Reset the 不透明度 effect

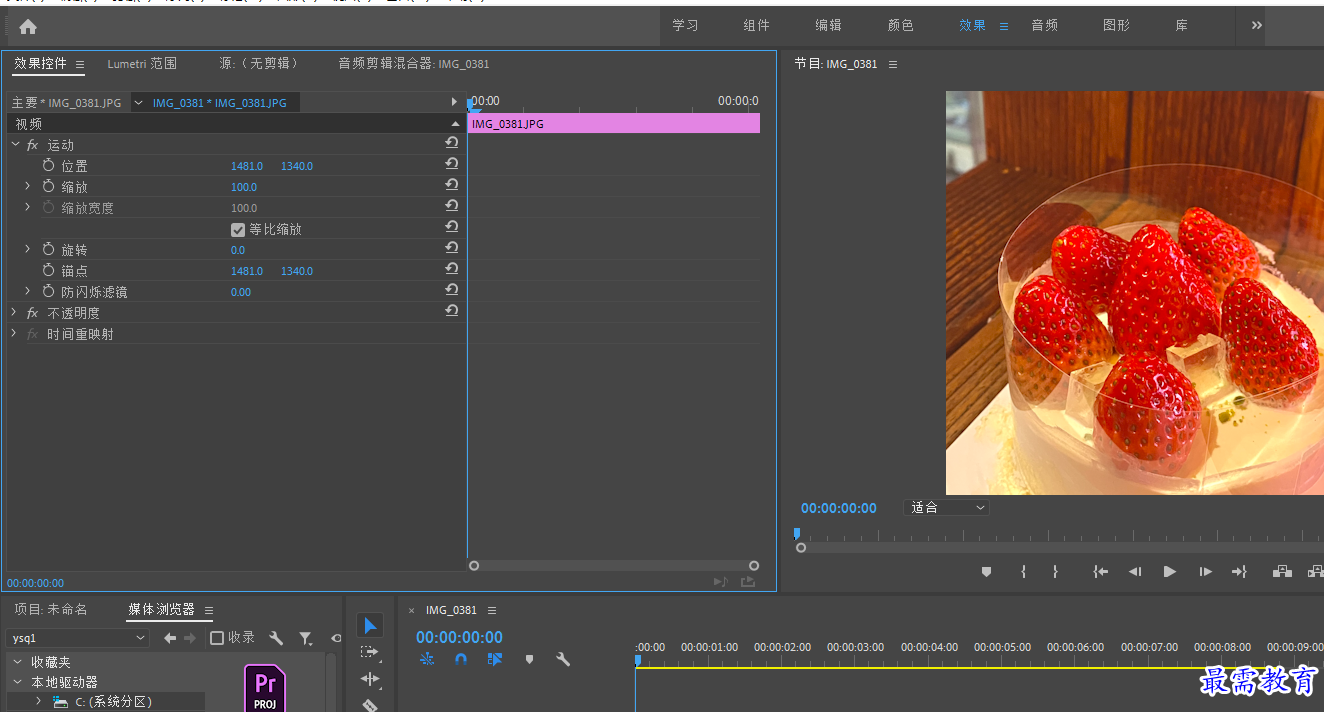tap(452, 311)
